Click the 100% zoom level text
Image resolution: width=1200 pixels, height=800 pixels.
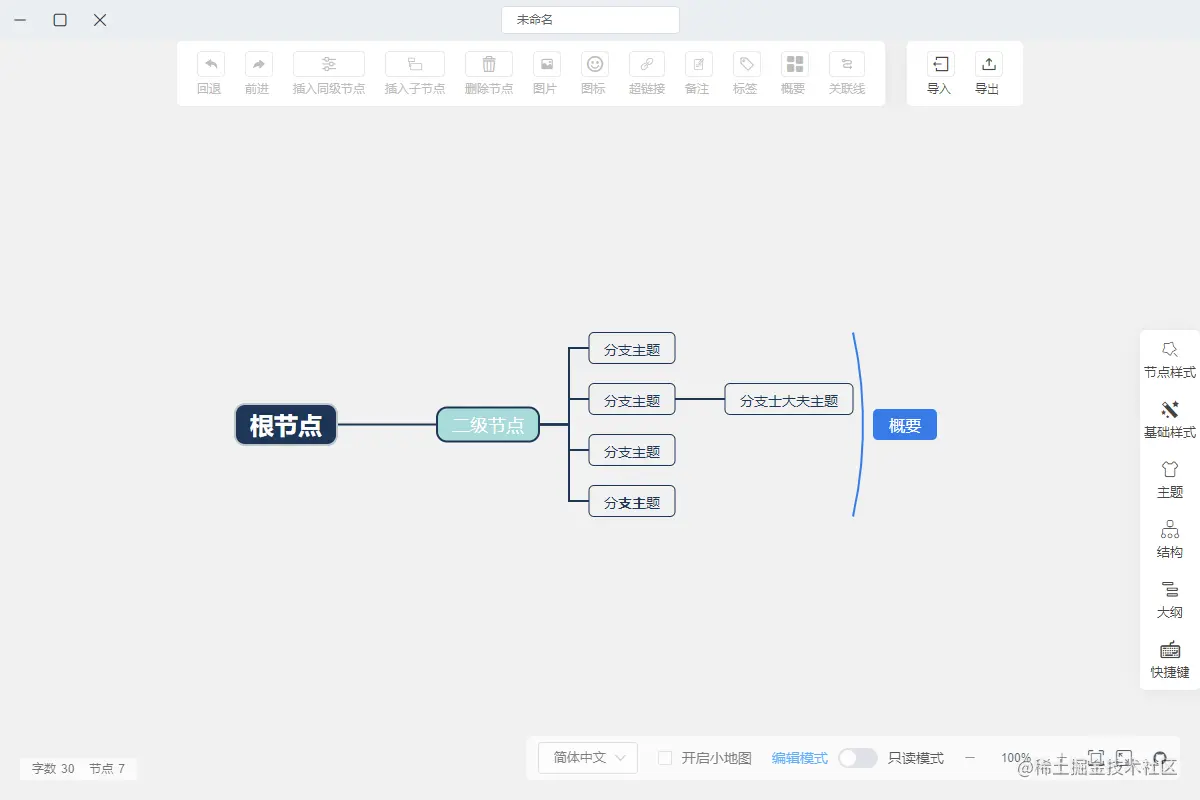1016,758
